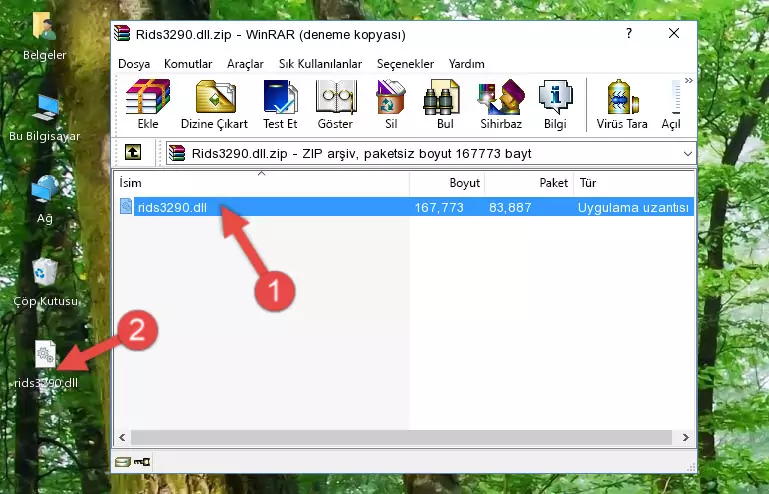The height and width of the screenshot is (494, 769).
Task: Expand hidden toolbar buttons chevron
Action: 689,80
